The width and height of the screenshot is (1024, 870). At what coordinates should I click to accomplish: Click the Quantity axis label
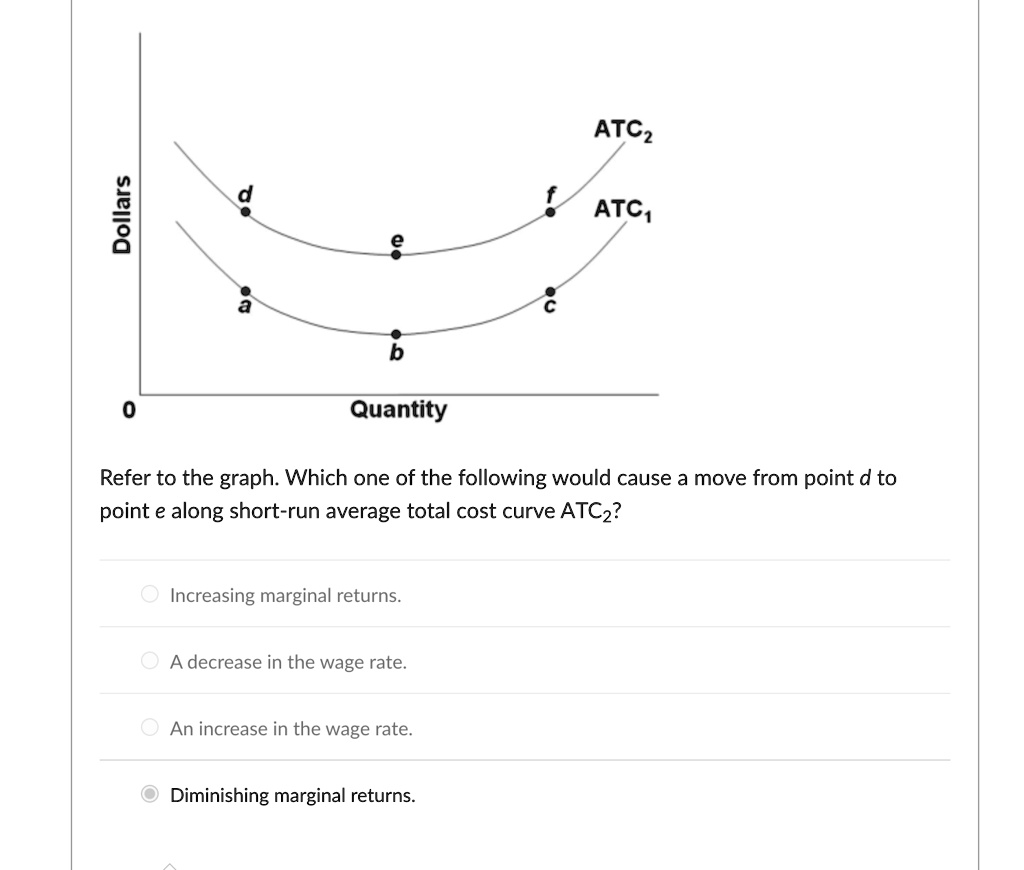[398, 409]
